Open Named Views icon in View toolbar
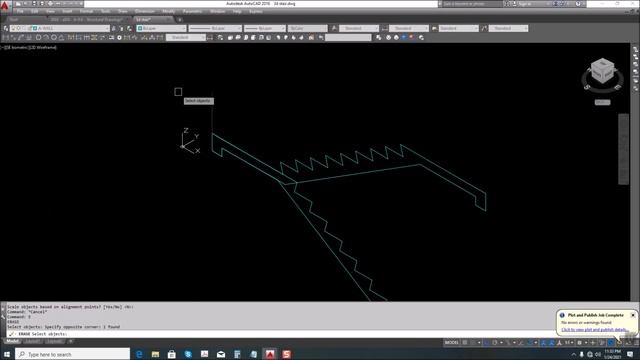640x360 pixels. [x=220, y=38]
